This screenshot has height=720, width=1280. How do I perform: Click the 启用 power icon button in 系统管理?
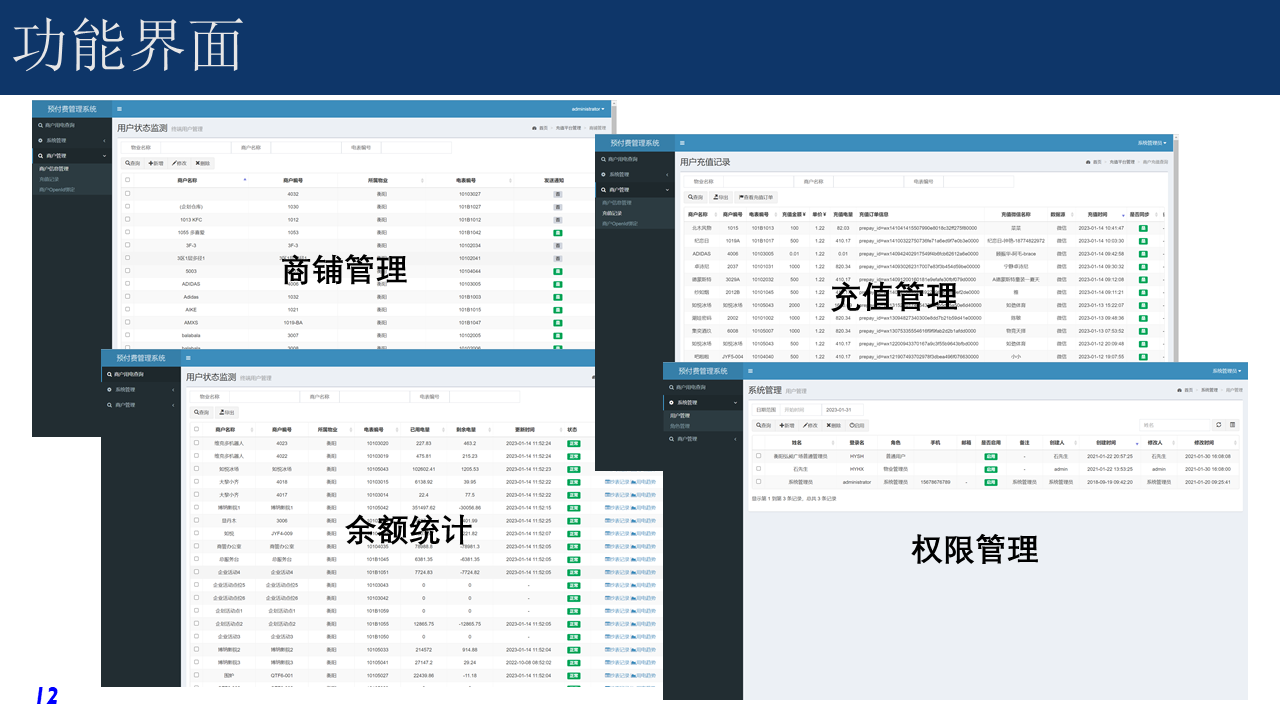(x=857, y=425)
